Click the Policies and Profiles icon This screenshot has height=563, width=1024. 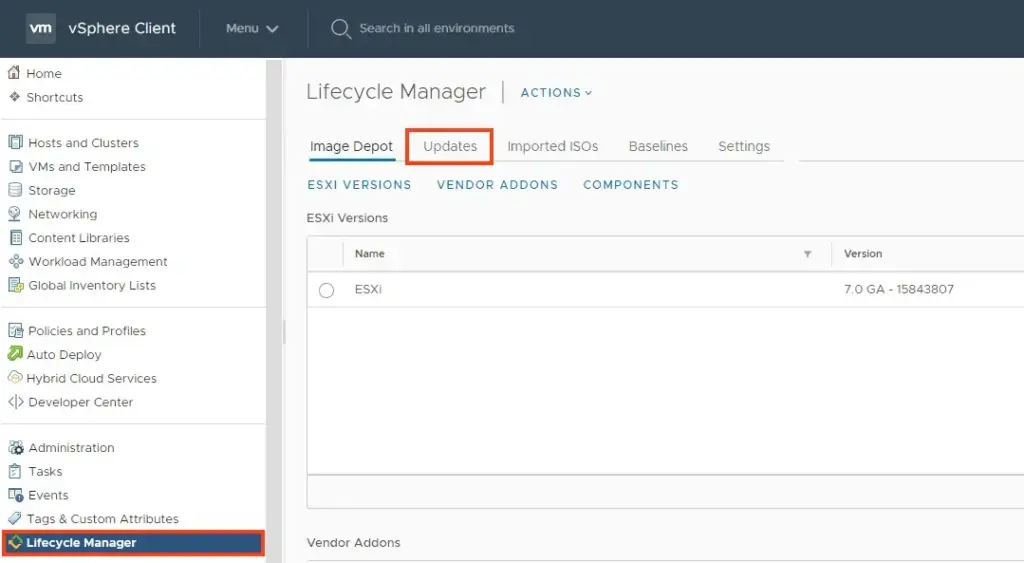click(x=16, y=330)
